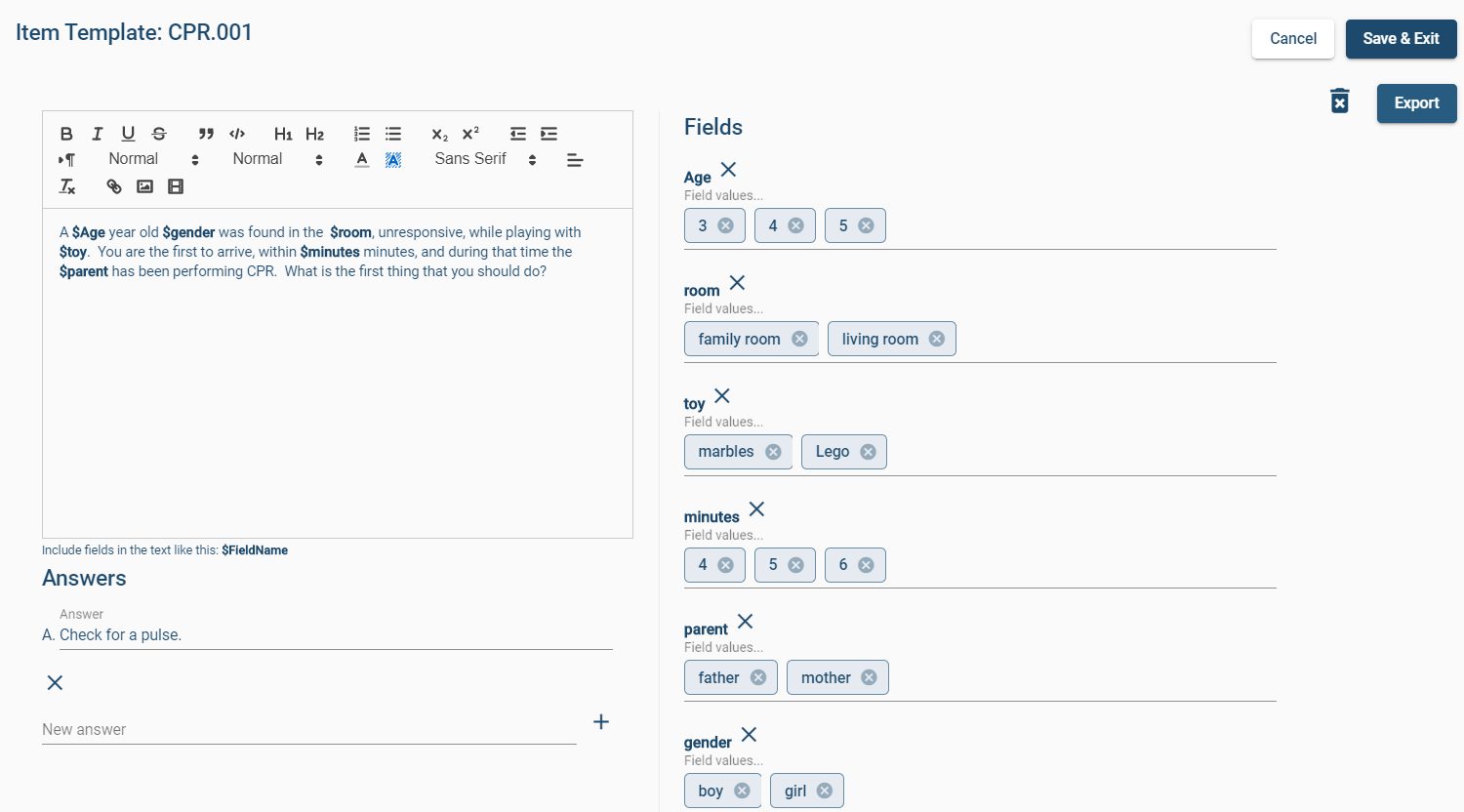1464x812 pixels.
Task: Insert a video into the editor
Action: (176, 186)
